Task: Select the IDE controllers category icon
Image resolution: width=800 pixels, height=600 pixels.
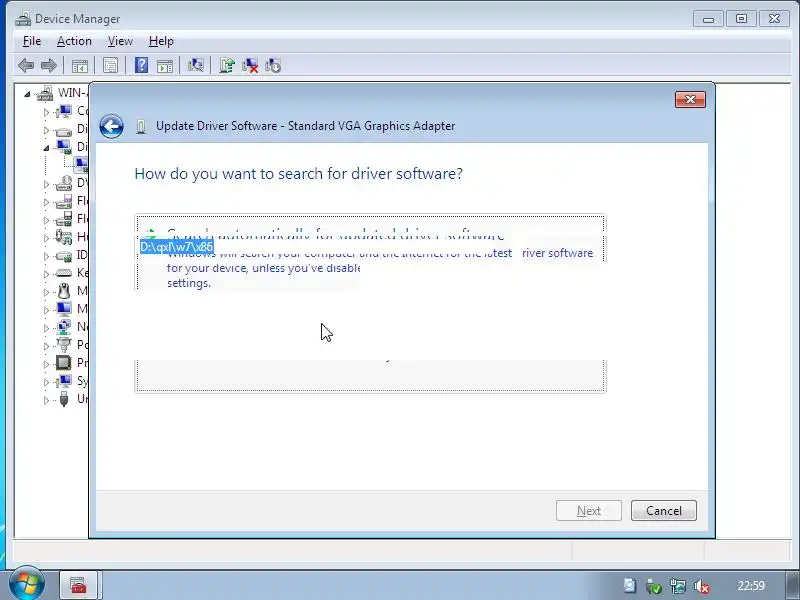Action: (64, 255)
